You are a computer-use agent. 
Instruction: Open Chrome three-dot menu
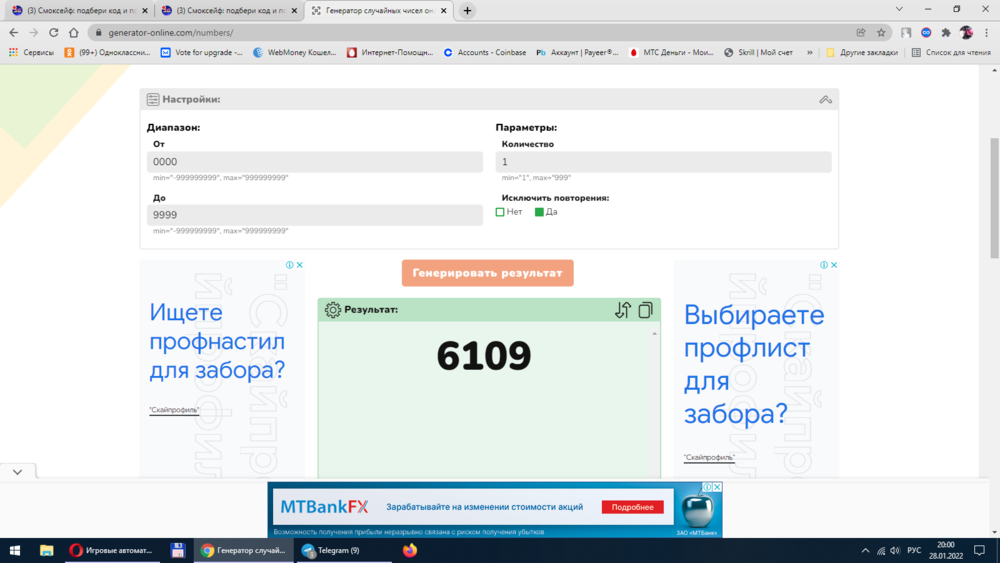tap(986, 33)
